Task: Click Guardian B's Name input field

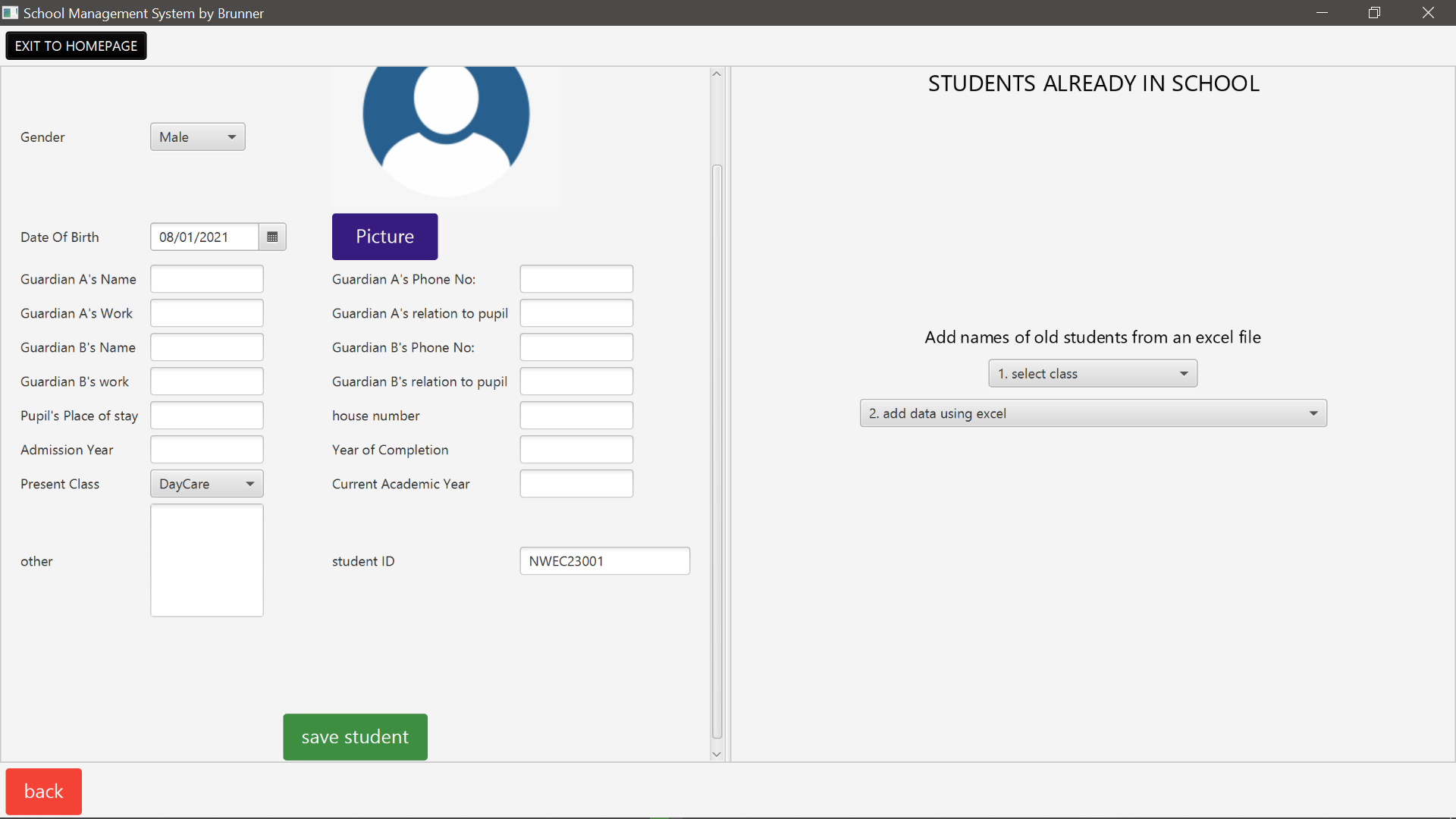Action: point(206,347)
